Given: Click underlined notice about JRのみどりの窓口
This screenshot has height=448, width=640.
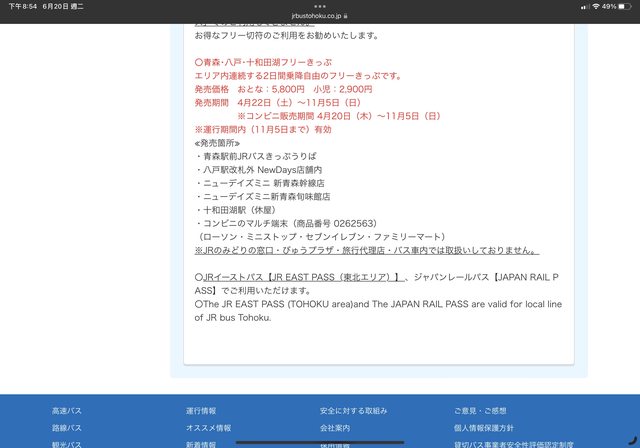Looking at the screenshot, I should coord(366,250).
